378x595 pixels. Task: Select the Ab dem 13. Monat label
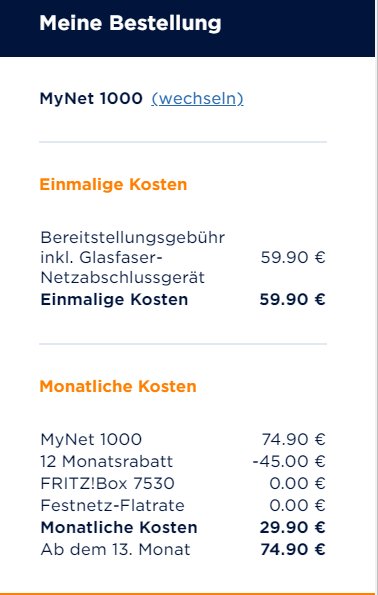click(x=115, y=549)
